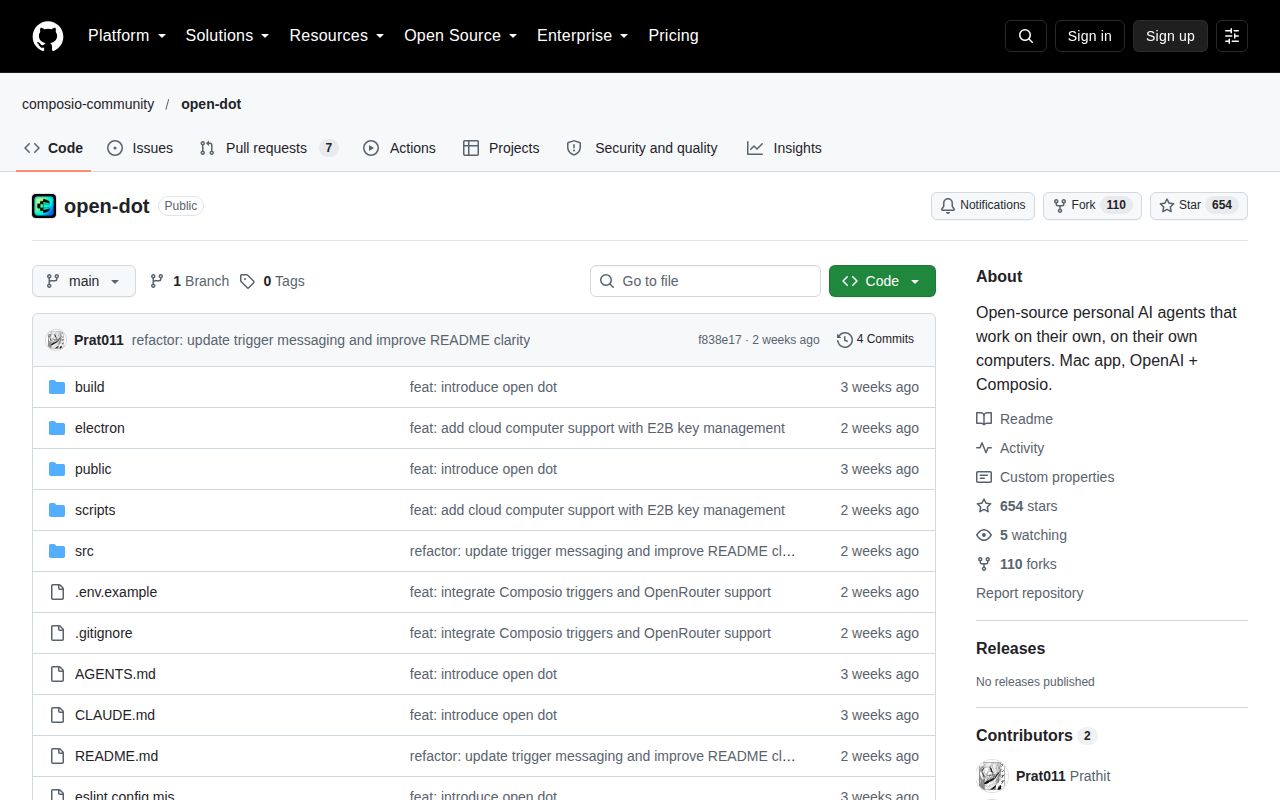View 5 watching users
Screen dimensions: 1280x800
click(x=1021, y=535)
